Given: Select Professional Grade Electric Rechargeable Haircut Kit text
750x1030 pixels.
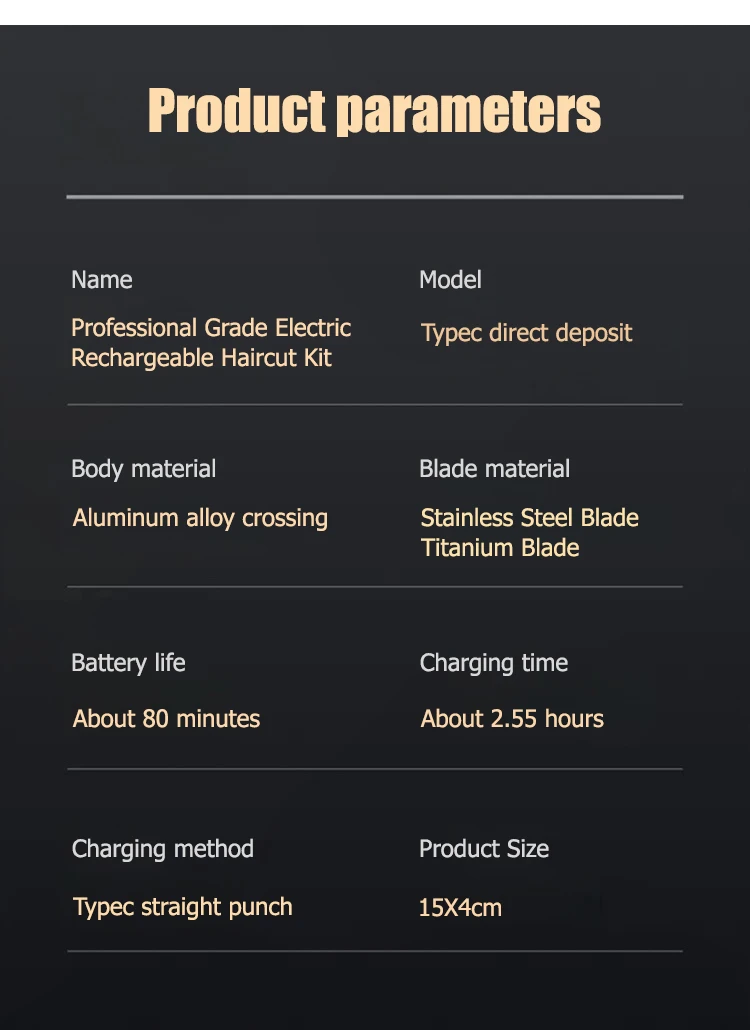Looking at the screenshot, I should pyautogui.click(x=210, y=343).
